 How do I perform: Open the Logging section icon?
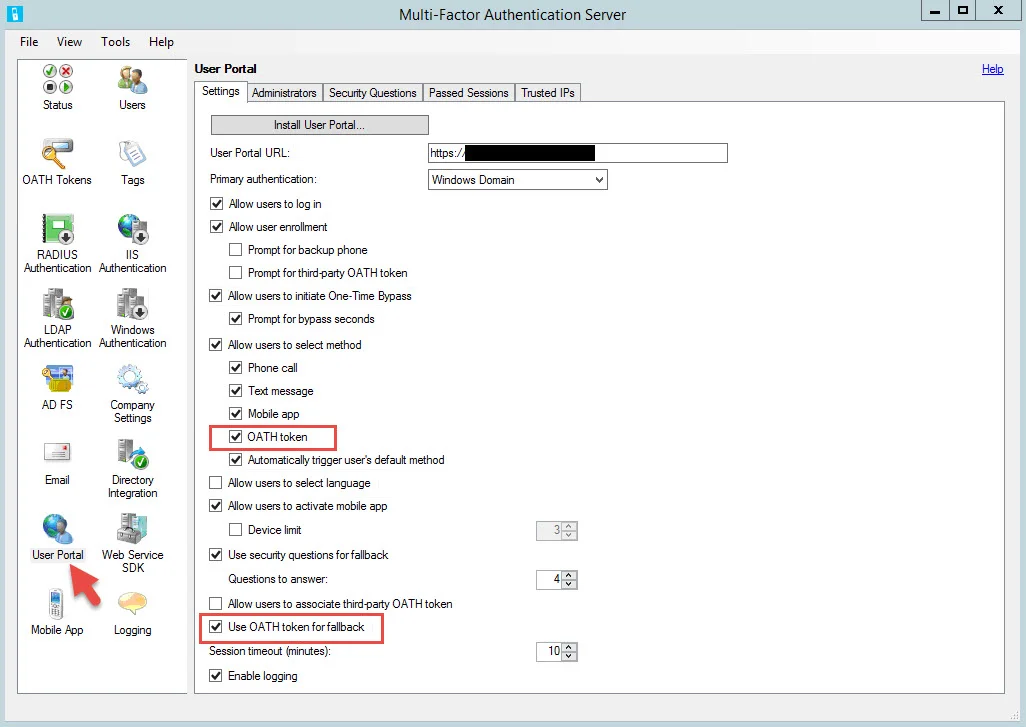tap(133, 612)
